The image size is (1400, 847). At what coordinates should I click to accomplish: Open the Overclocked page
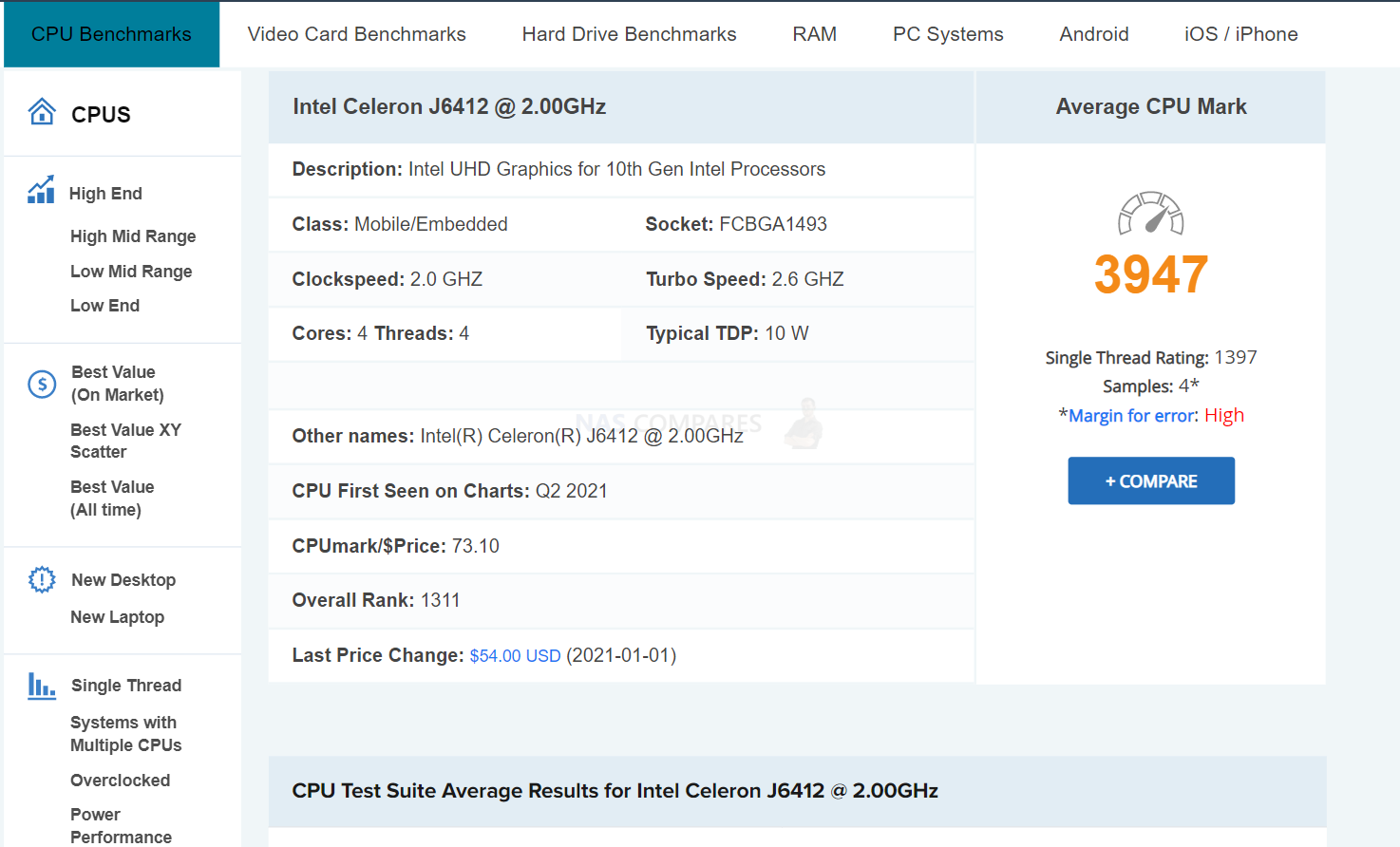[x=120, y=781]
